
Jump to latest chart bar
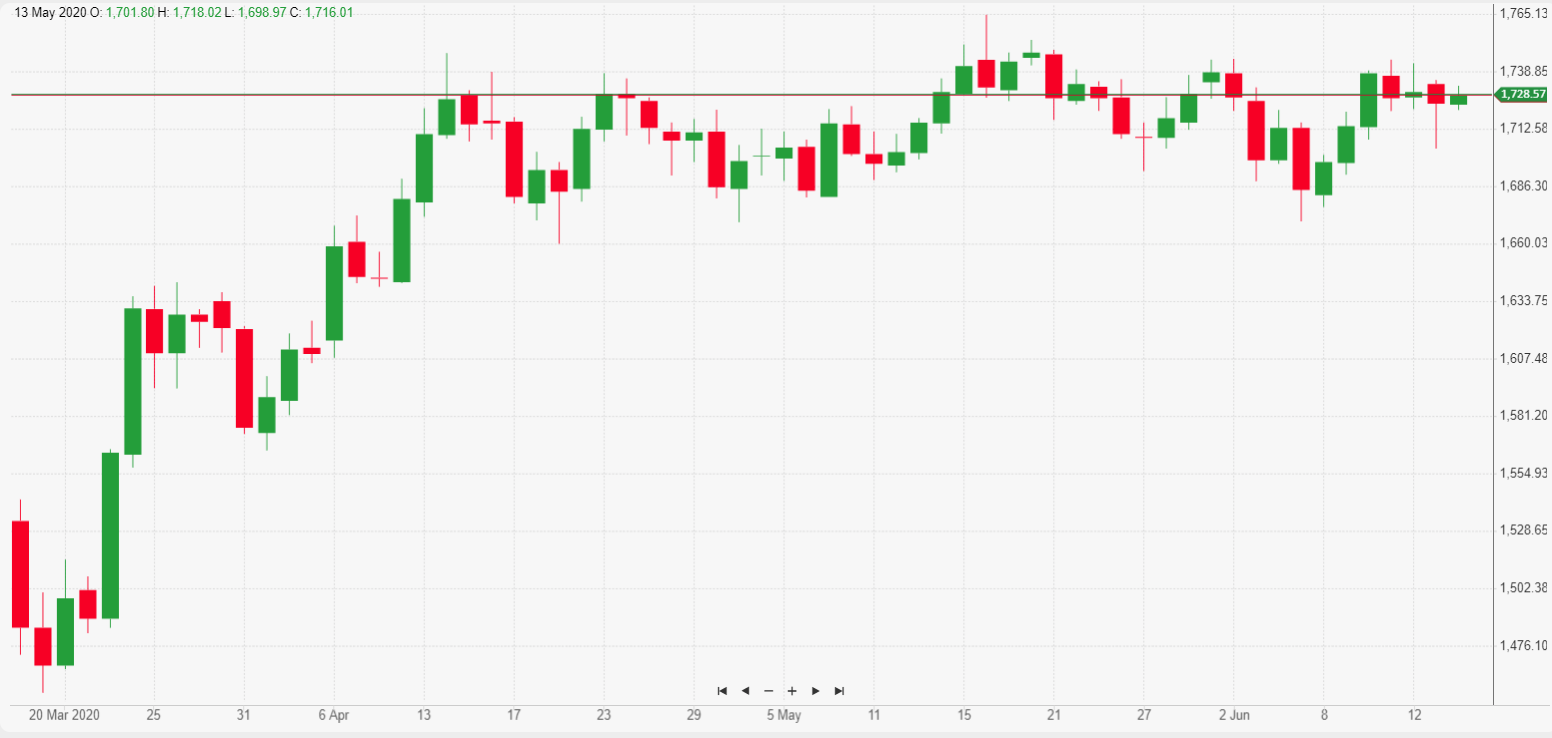[x=839, y=691]
